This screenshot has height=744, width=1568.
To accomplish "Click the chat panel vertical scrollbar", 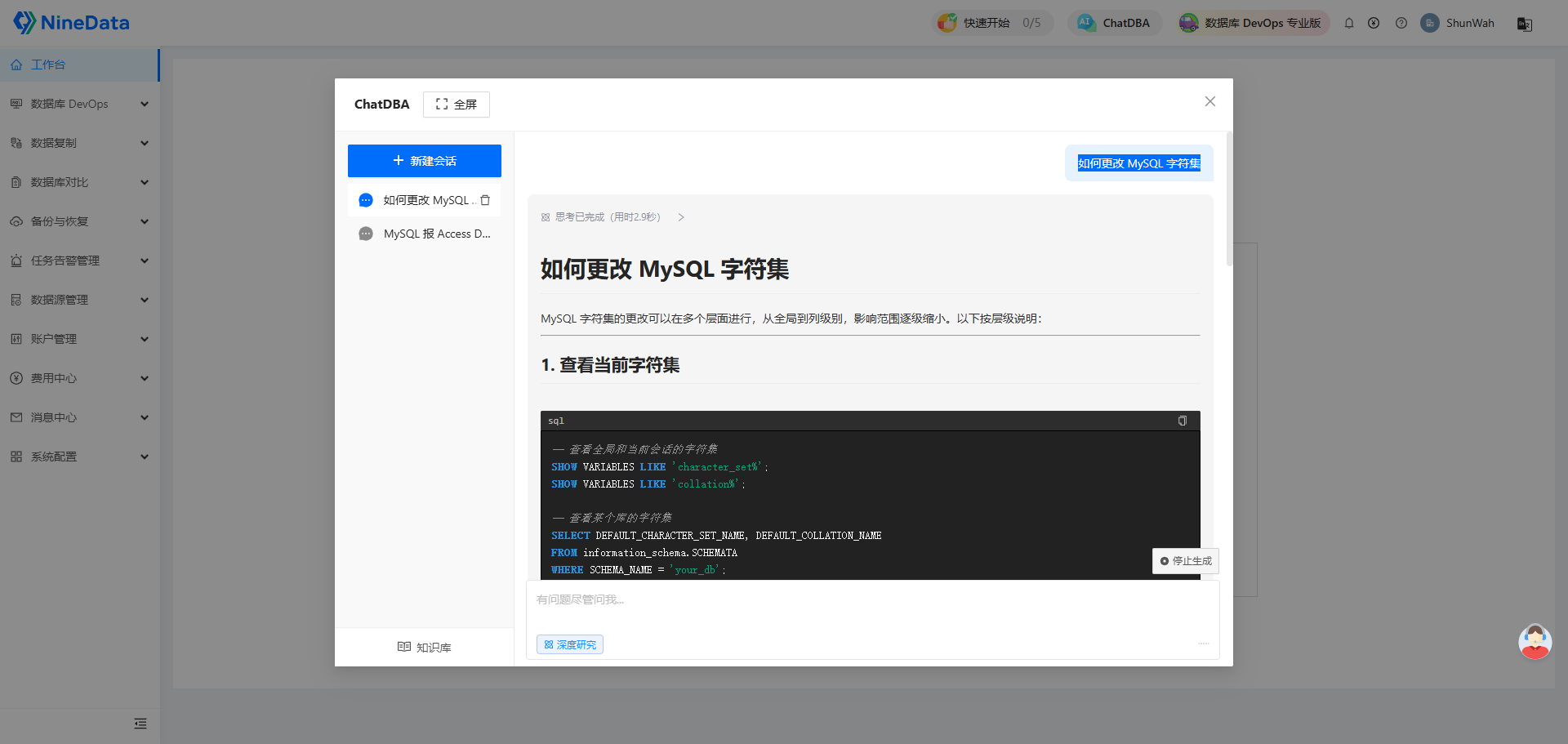I will pyautogui.click(x=1229, y=199).
